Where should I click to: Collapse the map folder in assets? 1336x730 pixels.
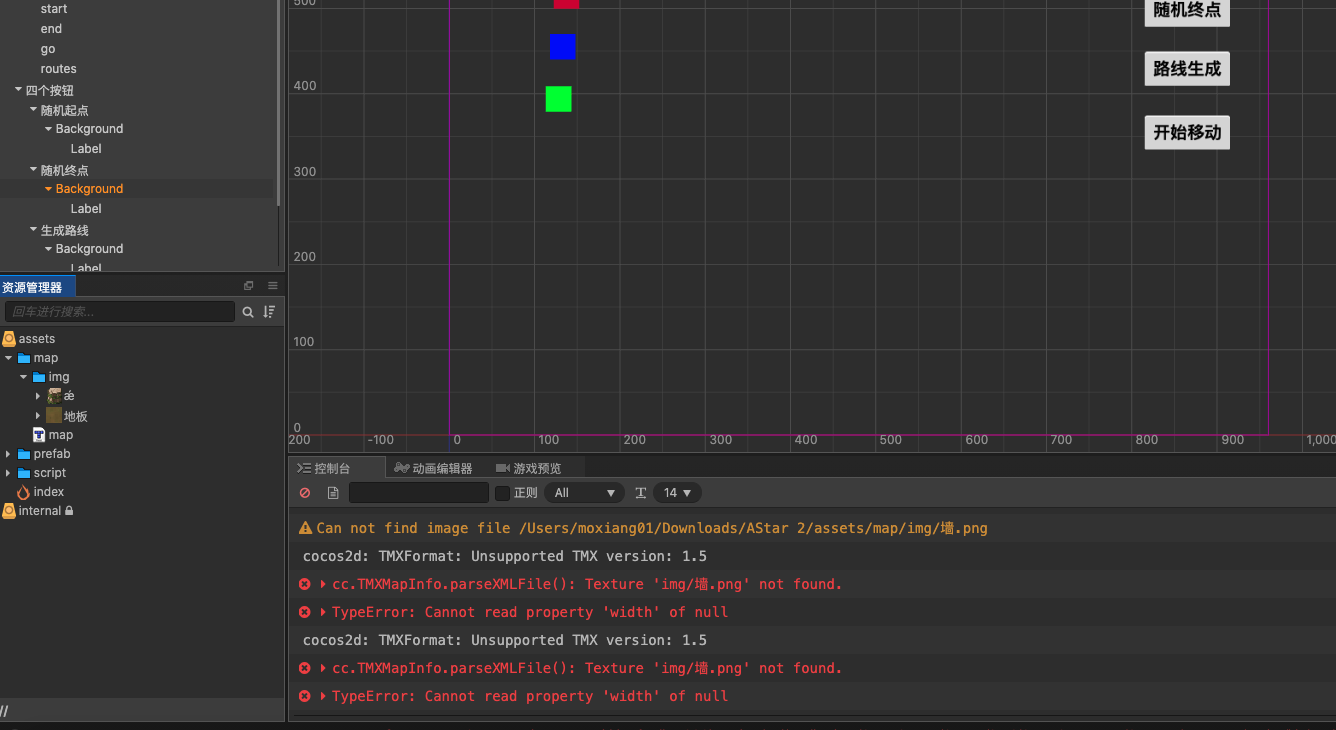(x=9, y=358)
